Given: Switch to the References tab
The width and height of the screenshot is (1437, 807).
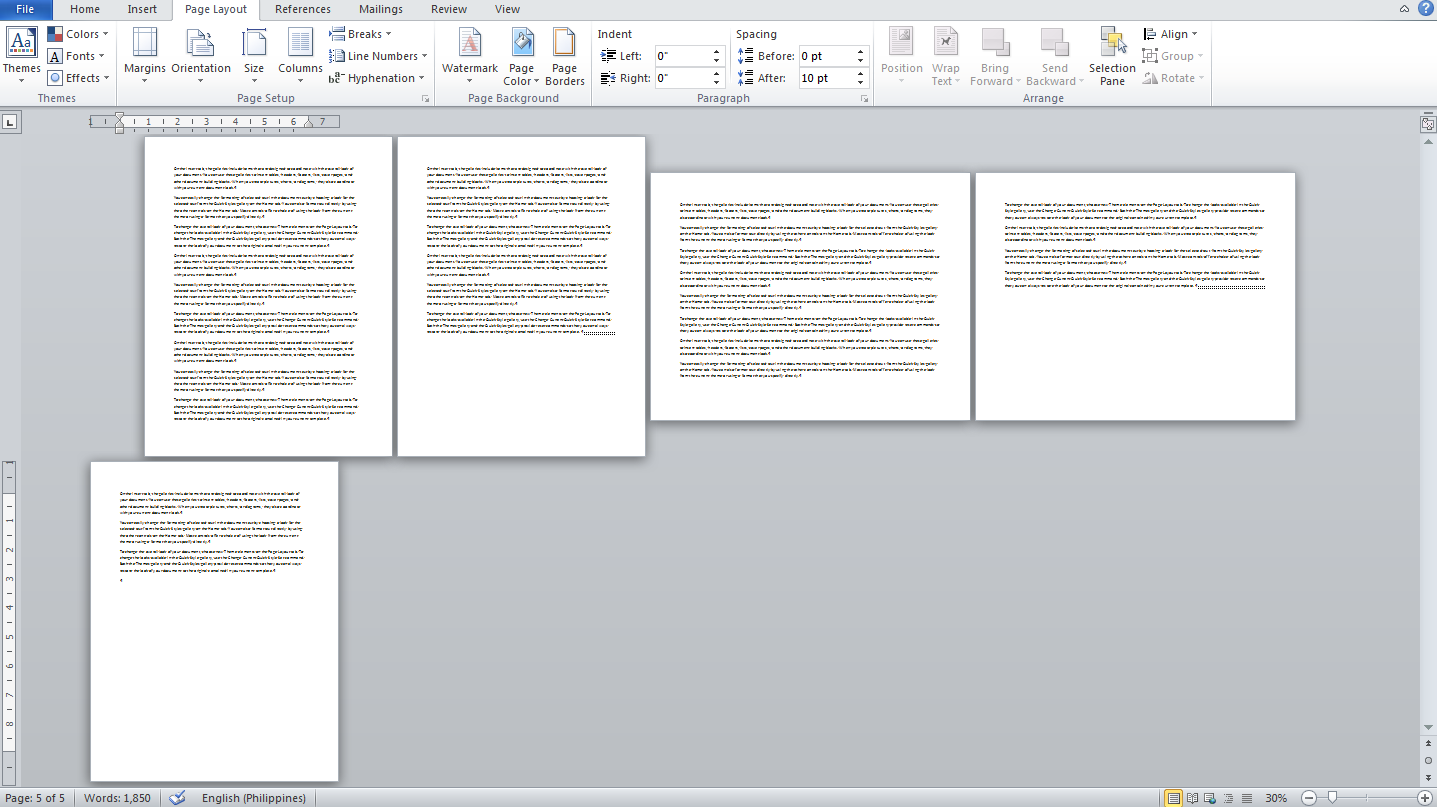Looking at the screenshot, I should coord(303,9).
